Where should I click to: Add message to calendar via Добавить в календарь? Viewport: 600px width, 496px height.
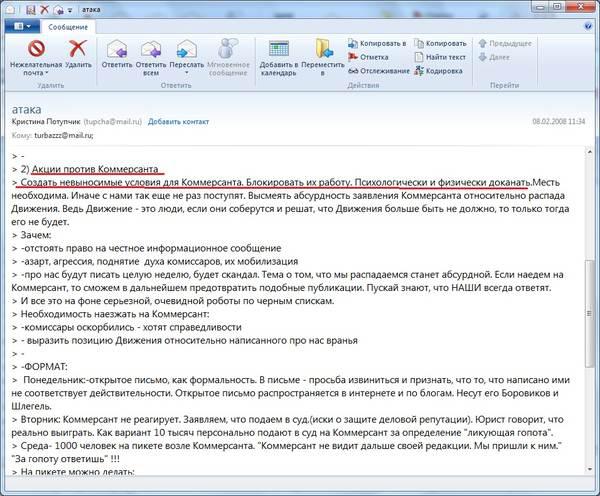[279, 57]
